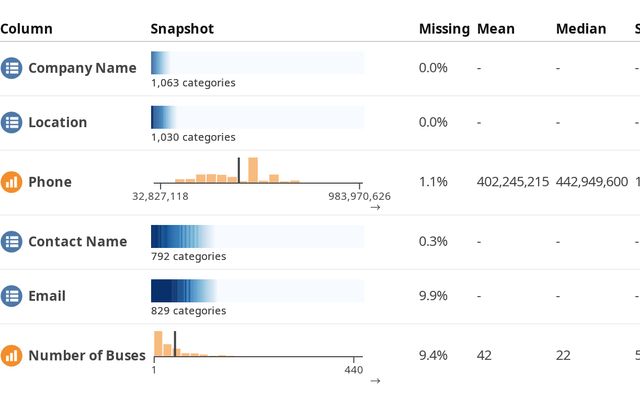Sort by the Column header
The height and width of the screenshot is (400, 640).
[x=27, y=29]
